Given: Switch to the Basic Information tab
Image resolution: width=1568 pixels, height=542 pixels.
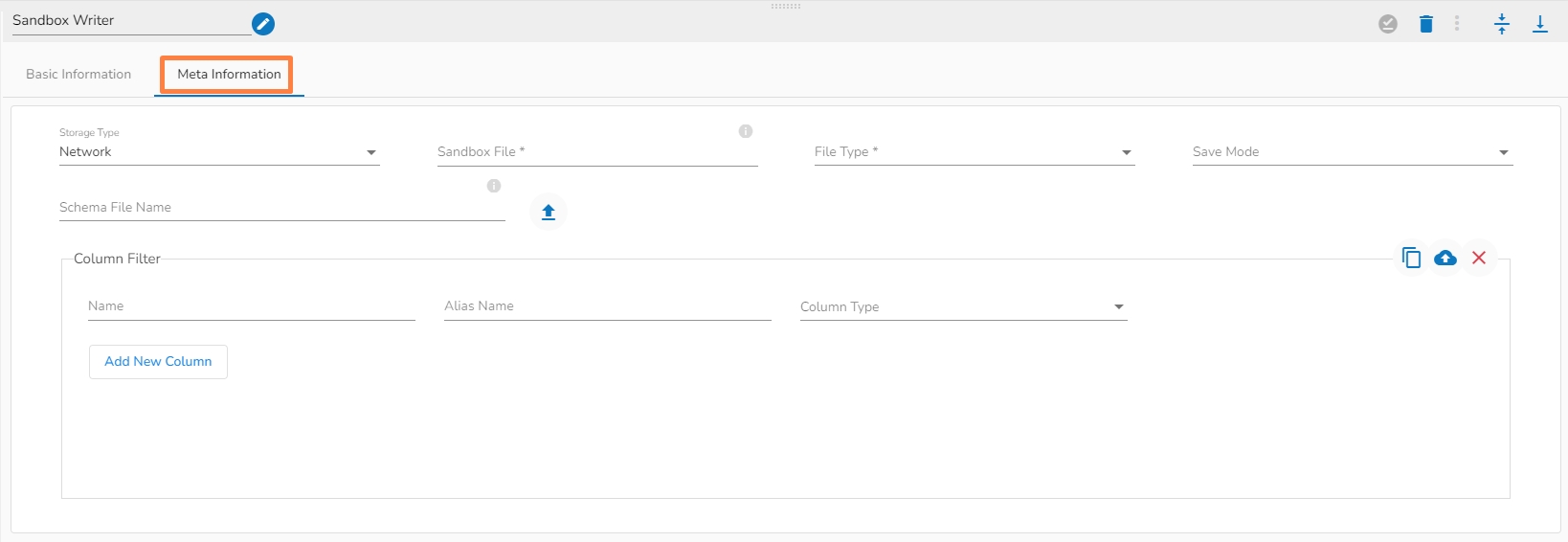Looking at the screenshot, I should point(78,74).
